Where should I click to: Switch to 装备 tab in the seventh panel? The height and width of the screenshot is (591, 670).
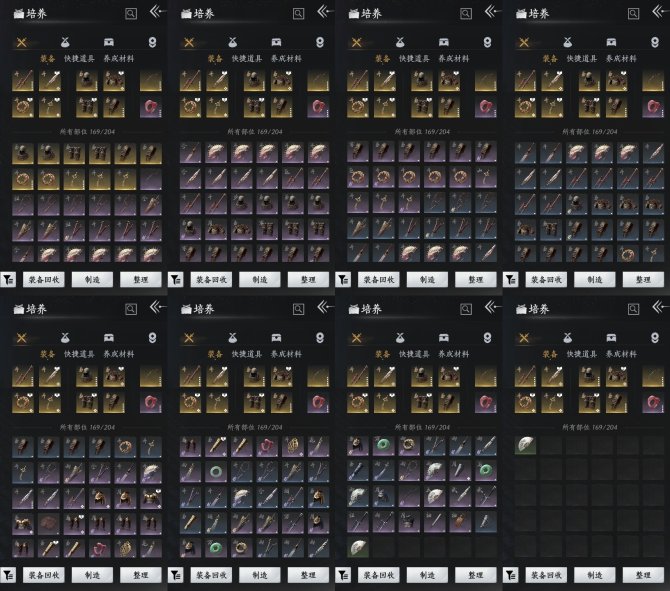382,354
